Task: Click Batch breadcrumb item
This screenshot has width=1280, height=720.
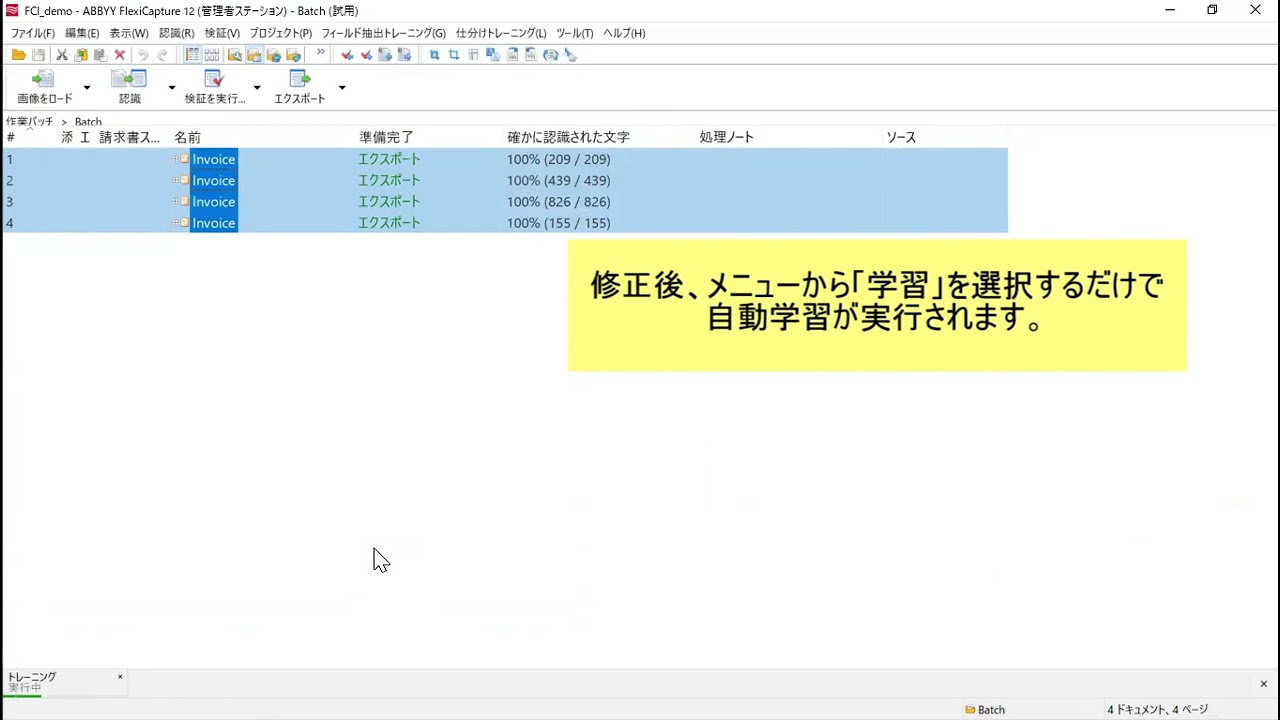Action: [x=88, y=122]
